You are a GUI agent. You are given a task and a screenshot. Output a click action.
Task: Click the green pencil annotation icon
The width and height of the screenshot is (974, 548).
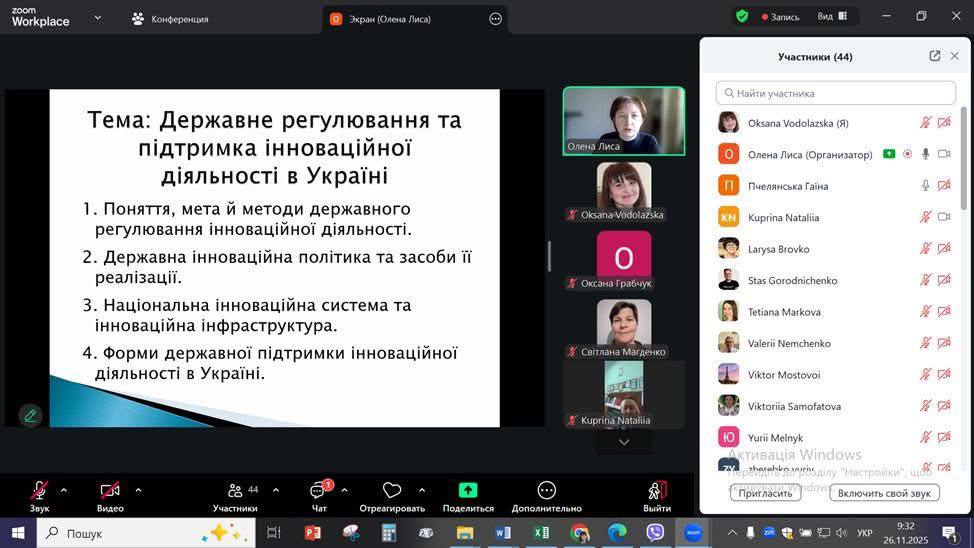click(30, 415)
